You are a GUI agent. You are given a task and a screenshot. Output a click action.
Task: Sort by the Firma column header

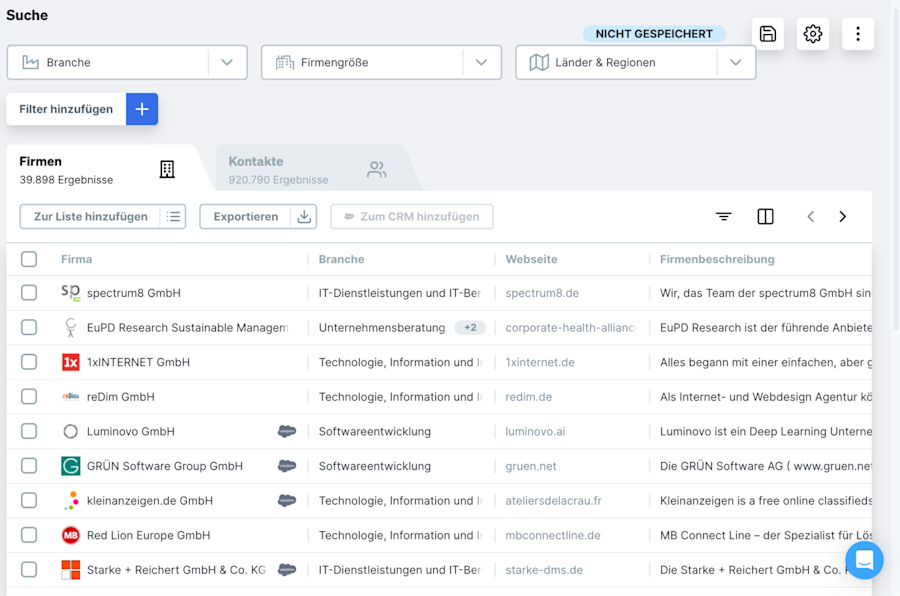(76, 259)
